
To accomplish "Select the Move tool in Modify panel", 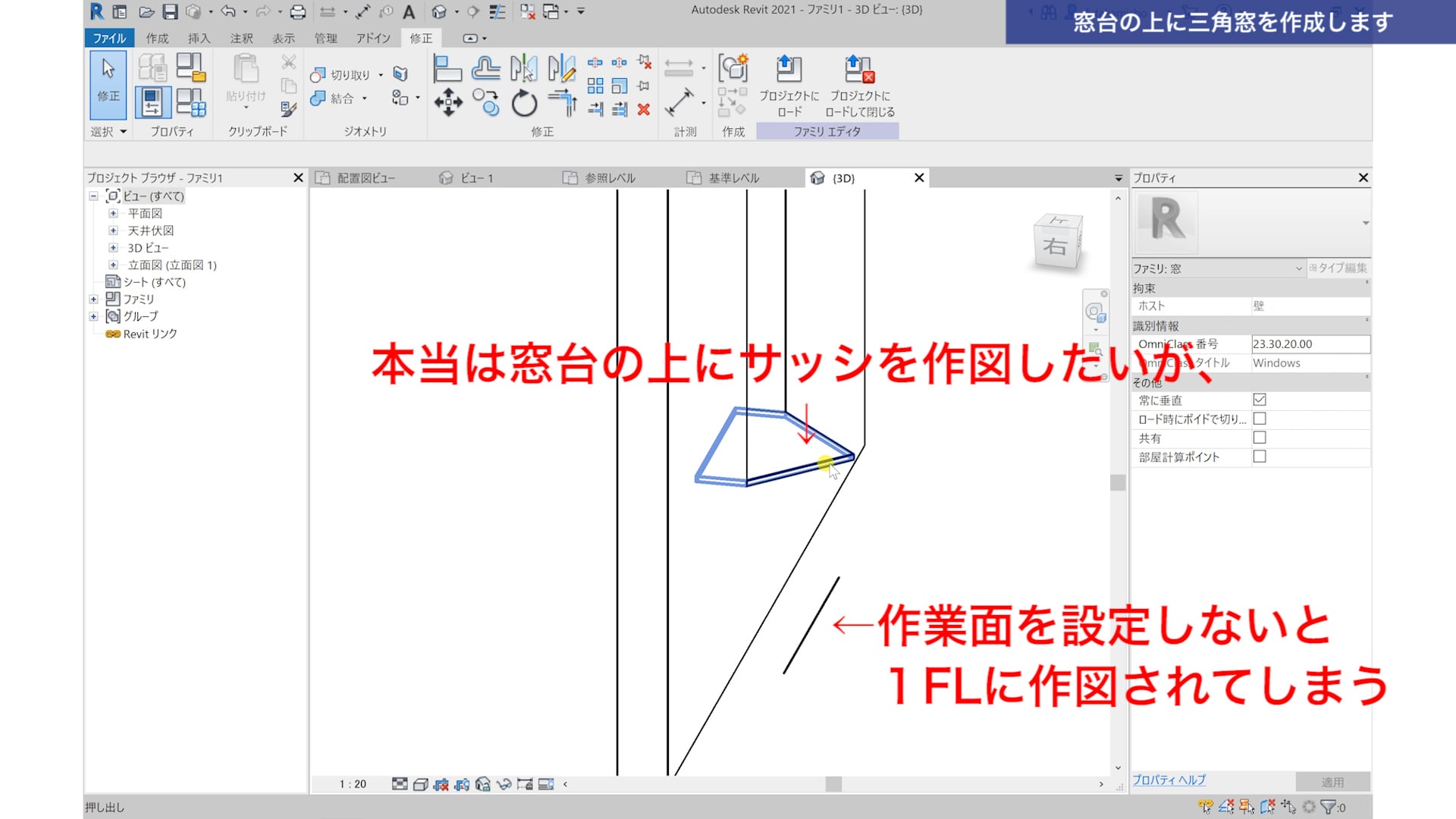I will [447, 102].
